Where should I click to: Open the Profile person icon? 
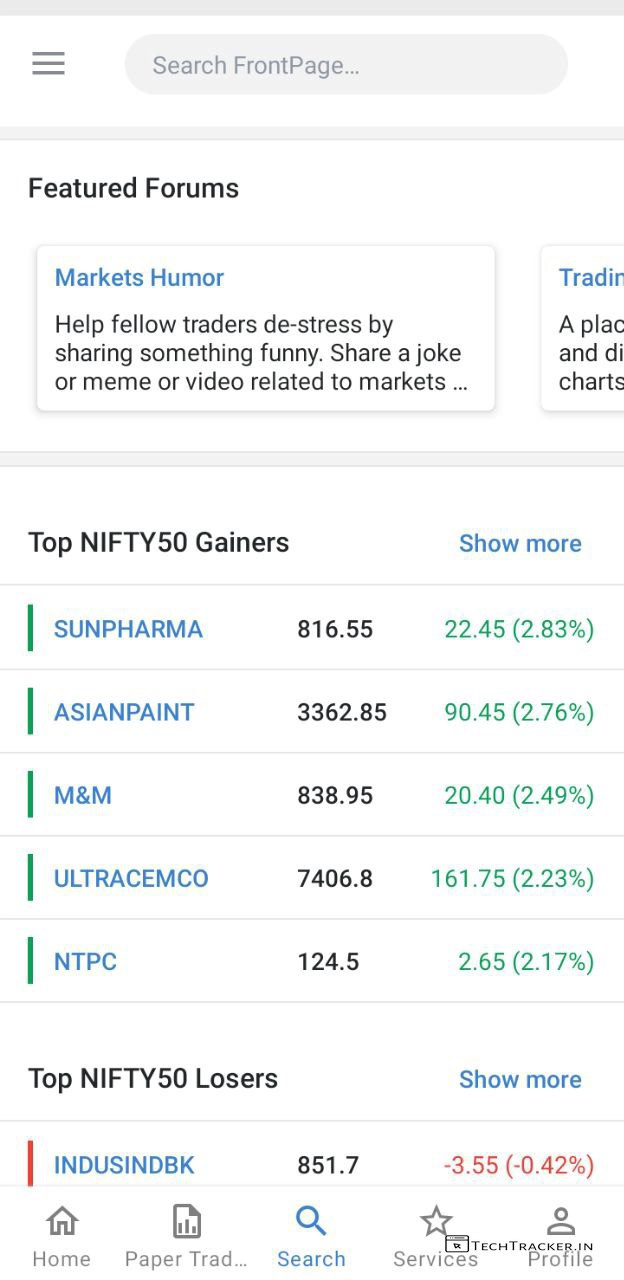tap(561, 1221)
